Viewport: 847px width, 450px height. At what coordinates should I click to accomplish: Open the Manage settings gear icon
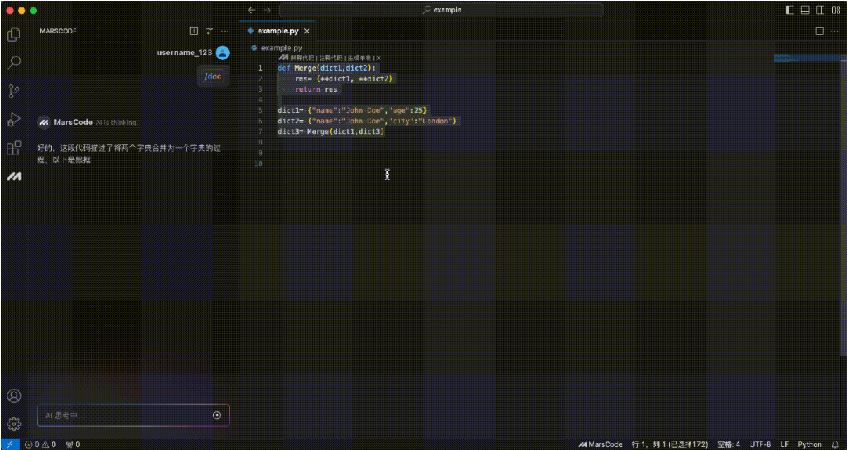(14, 423)
